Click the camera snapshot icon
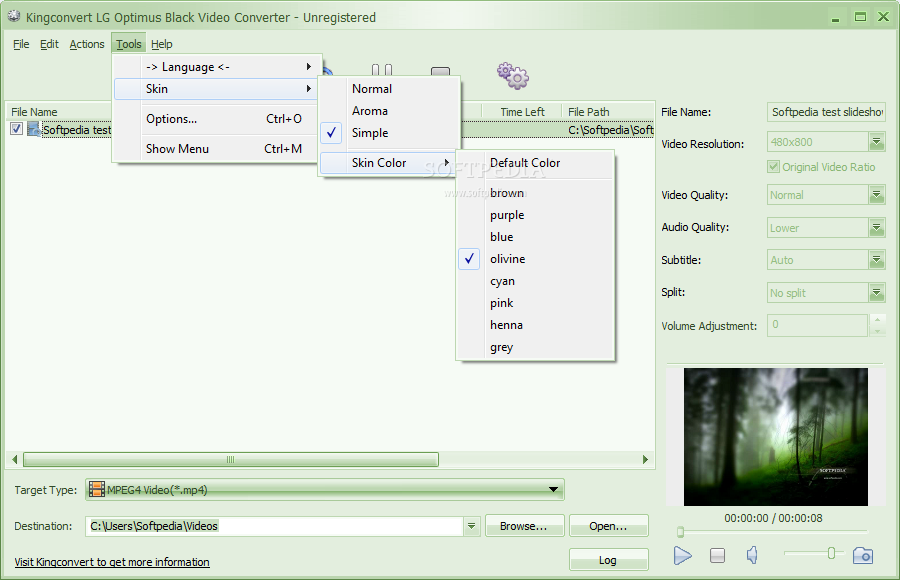Viewport: 900px width, 580px height. coord(863,555)
